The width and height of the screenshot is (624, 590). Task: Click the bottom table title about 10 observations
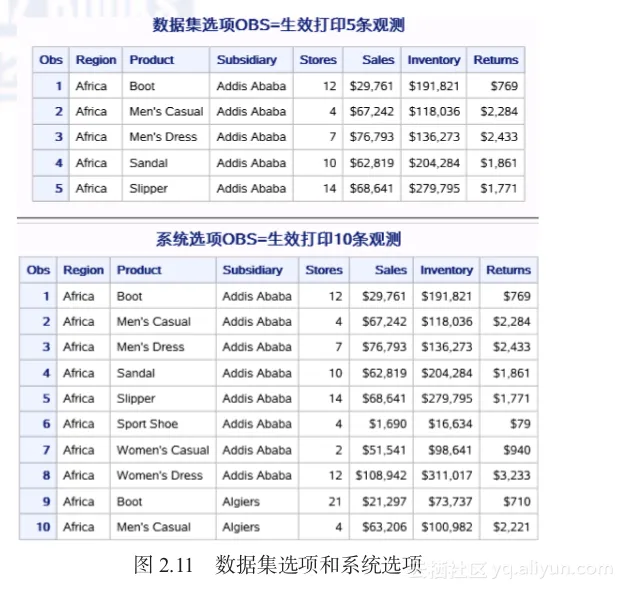point(278,239)
